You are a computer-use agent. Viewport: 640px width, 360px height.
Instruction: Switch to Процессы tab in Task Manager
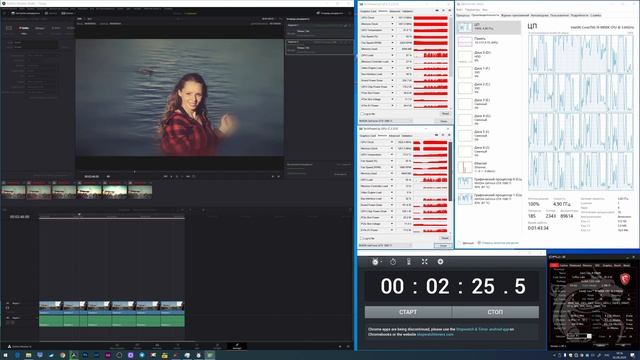[462, 15]
